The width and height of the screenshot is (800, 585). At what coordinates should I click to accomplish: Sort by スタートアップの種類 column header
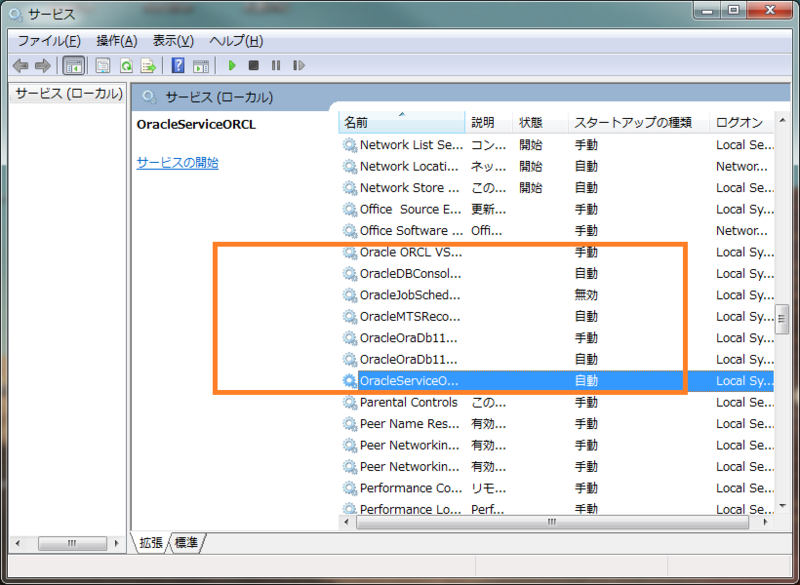click(x=639, y=122)
